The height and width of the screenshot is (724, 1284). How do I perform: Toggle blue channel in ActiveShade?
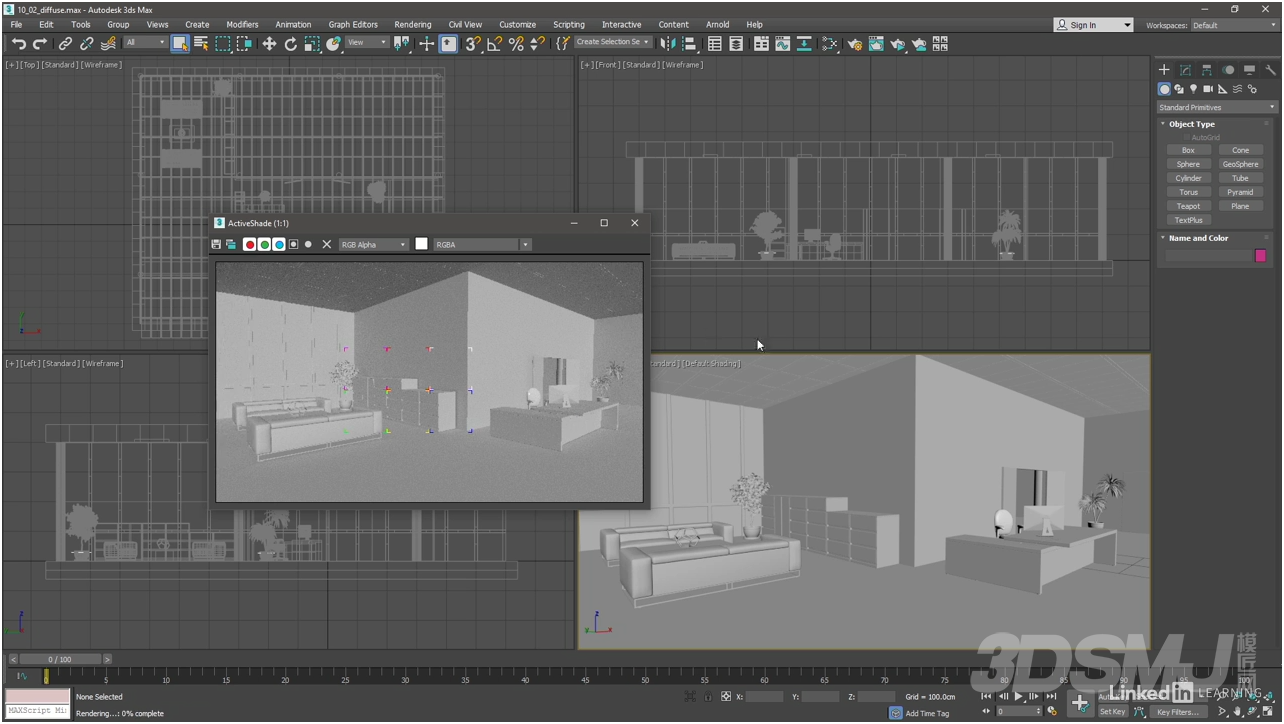279,244
